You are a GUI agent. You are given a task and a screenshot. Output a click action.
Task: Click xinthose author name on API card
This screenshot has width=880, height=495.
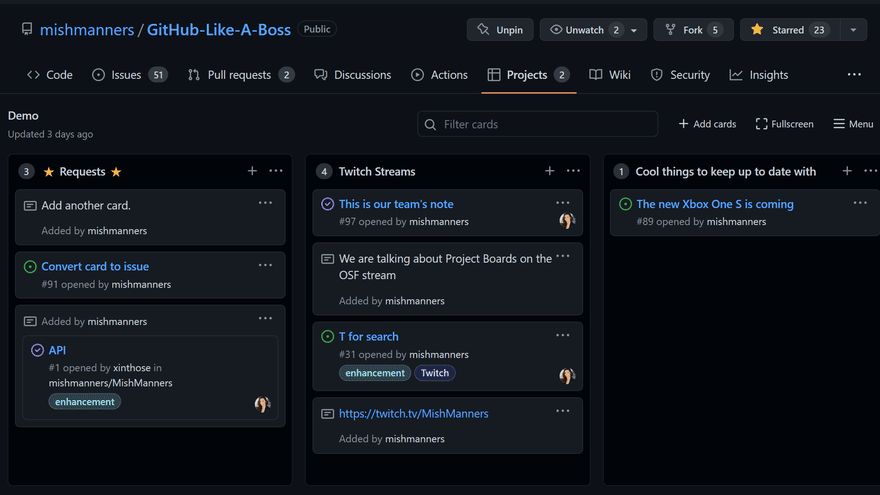coord(132,368)
